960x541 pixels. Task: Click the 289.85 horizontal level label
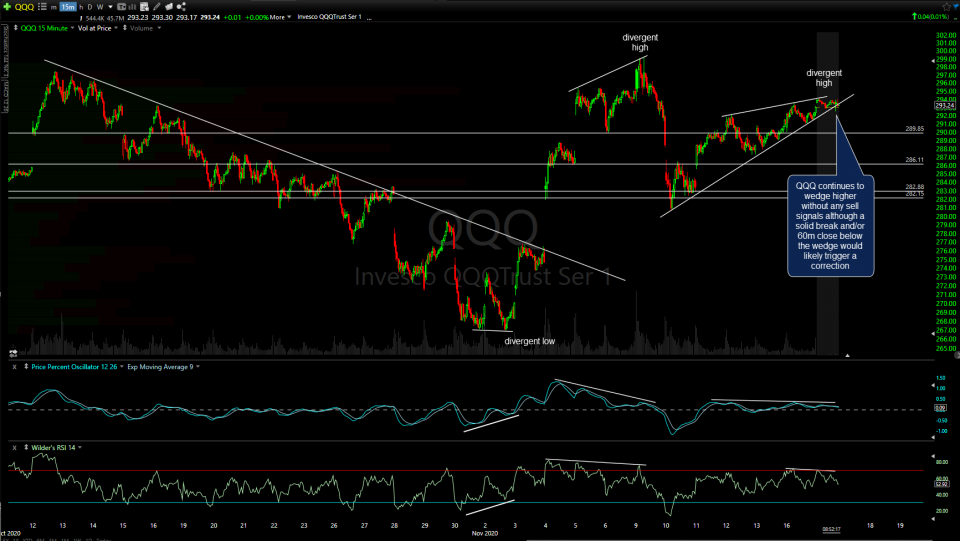(x=914, y=129)
